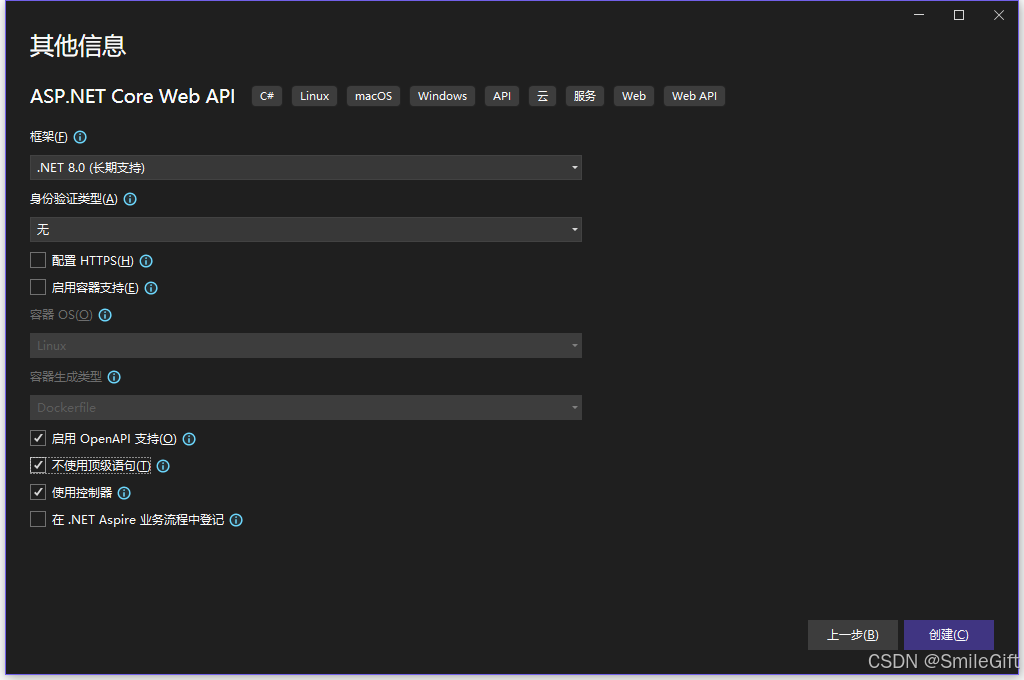Click info icon beside .NET Aspire 业务流程
Screen dimensions: 1024x680
(x=236, y=520)
